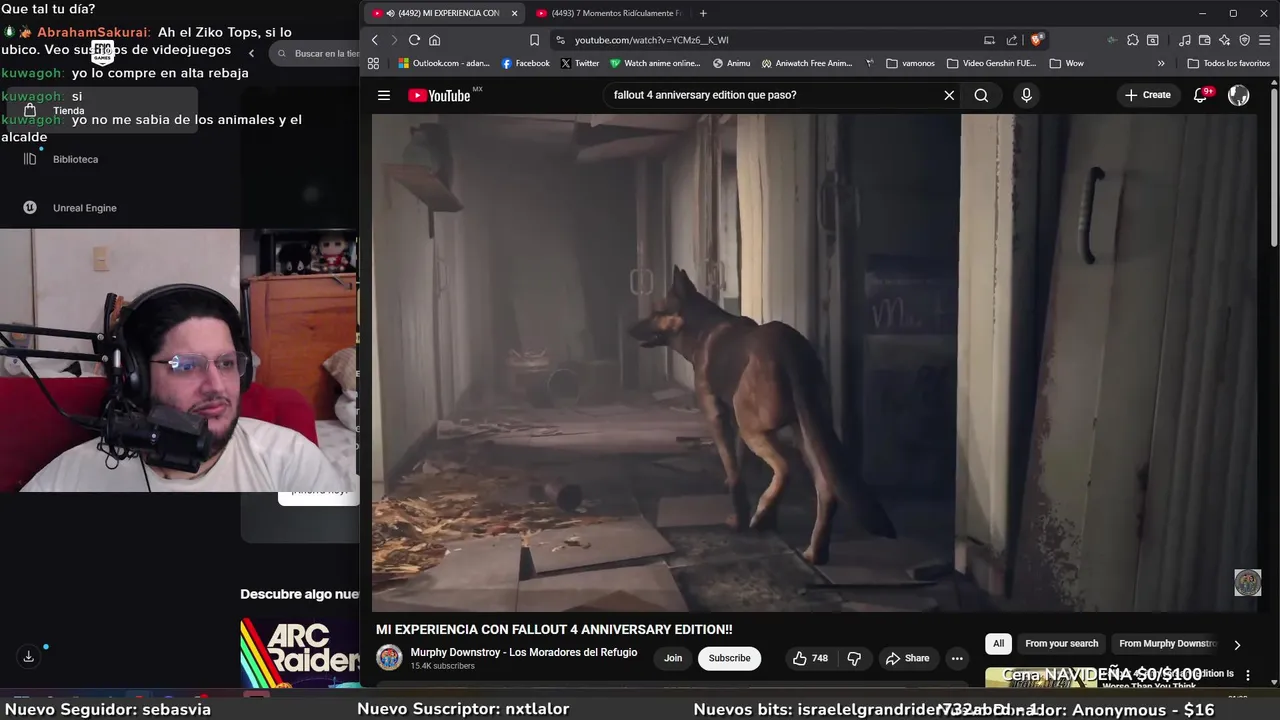The height and width of the screenshot is (720, 1280).
Task: Show more filter chips with the right chevron
Action: click(x=1237, y=645)
